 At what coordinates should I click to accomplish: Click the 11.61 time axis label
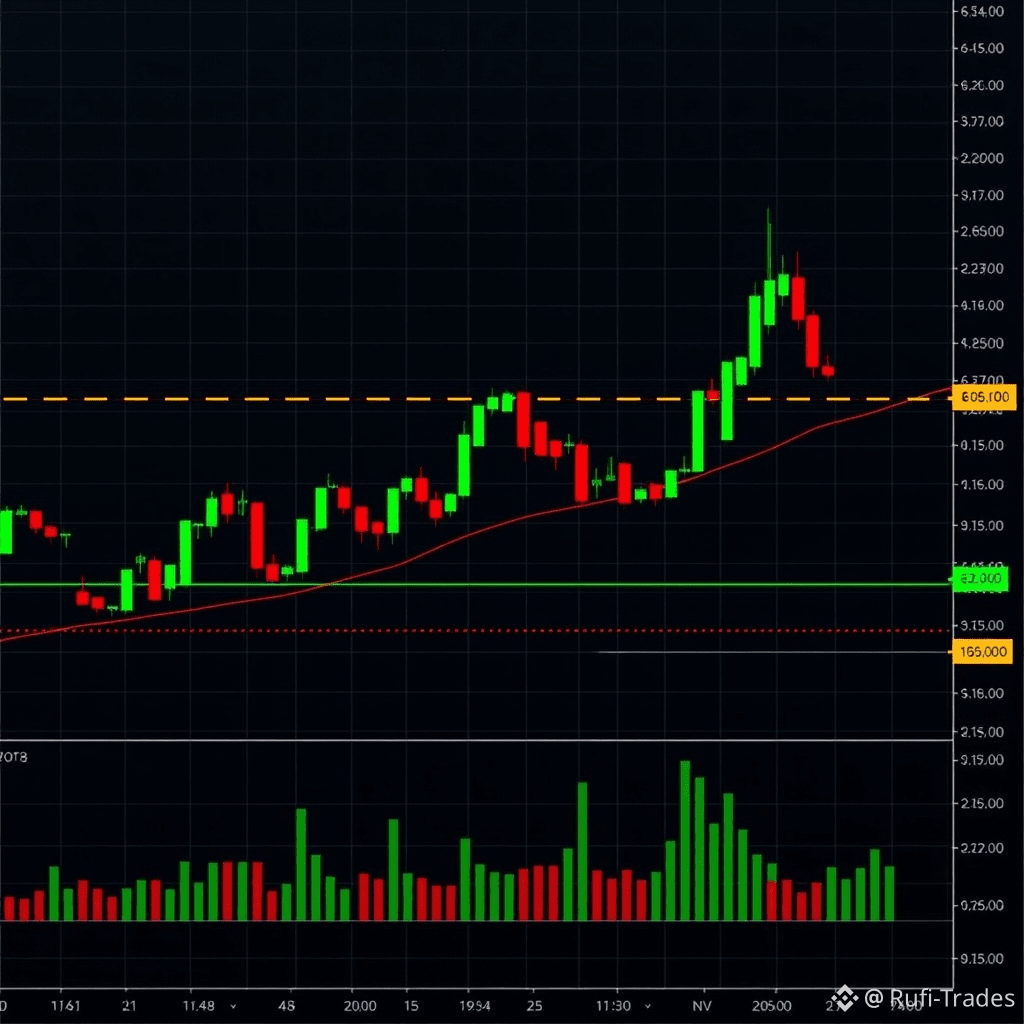[65, 1006]
